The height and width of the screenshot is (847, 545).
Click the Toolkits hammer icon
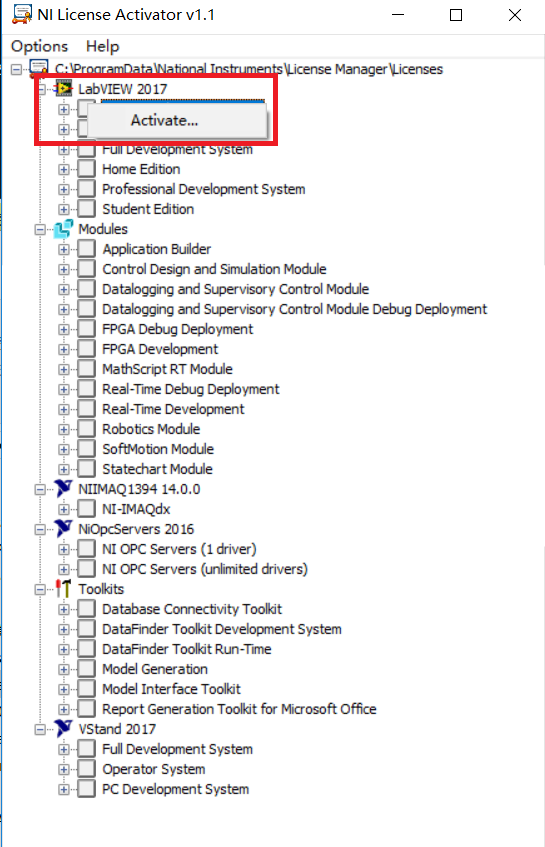click(63, 588)
